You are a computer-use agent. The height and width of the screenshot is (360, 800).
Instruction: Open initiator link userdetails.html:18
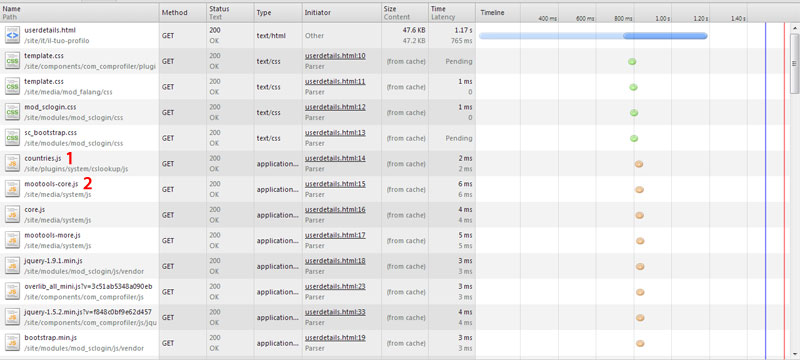(335, 261)
